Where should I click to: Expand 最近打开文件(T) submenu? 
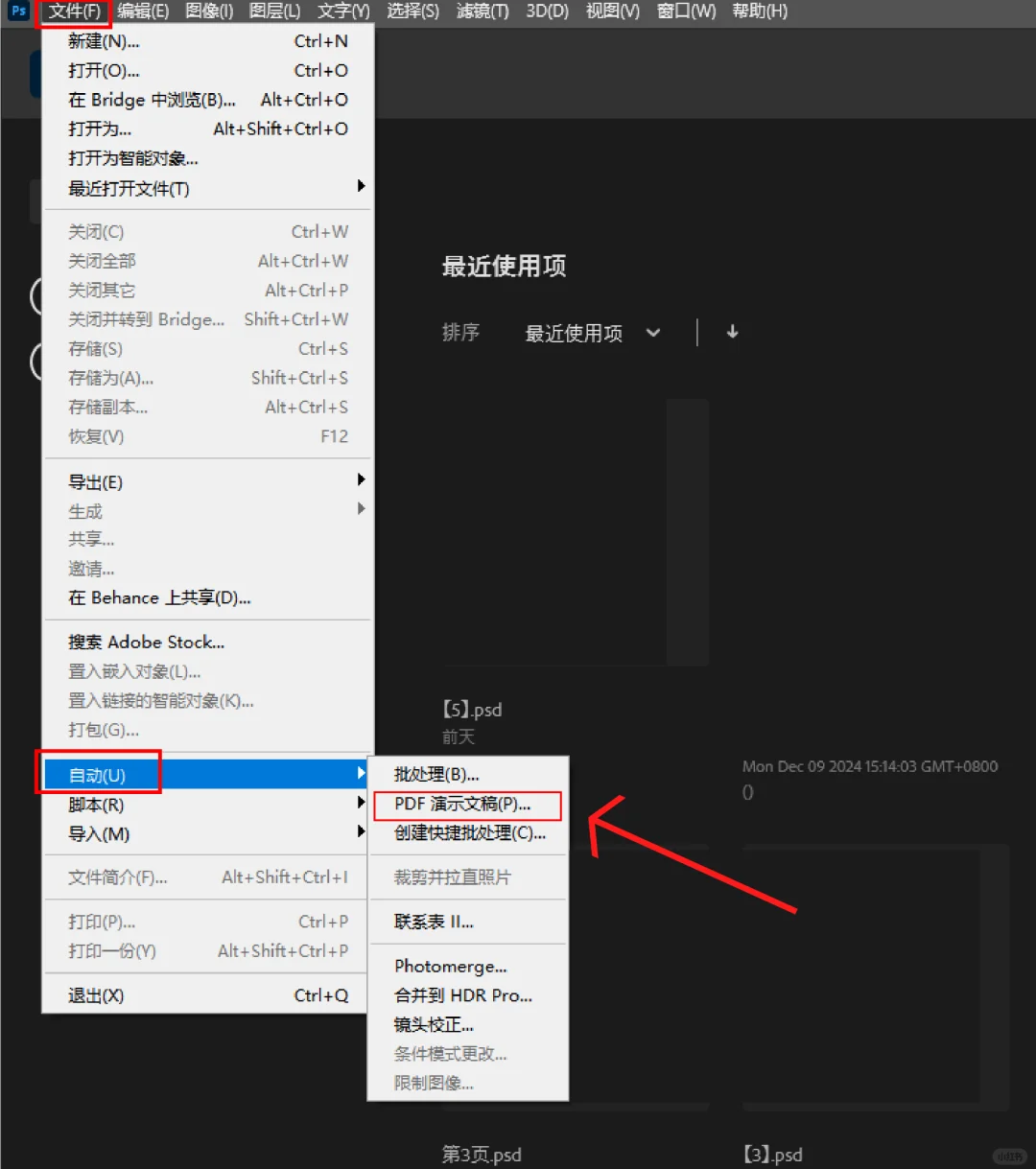click(208, 188)
